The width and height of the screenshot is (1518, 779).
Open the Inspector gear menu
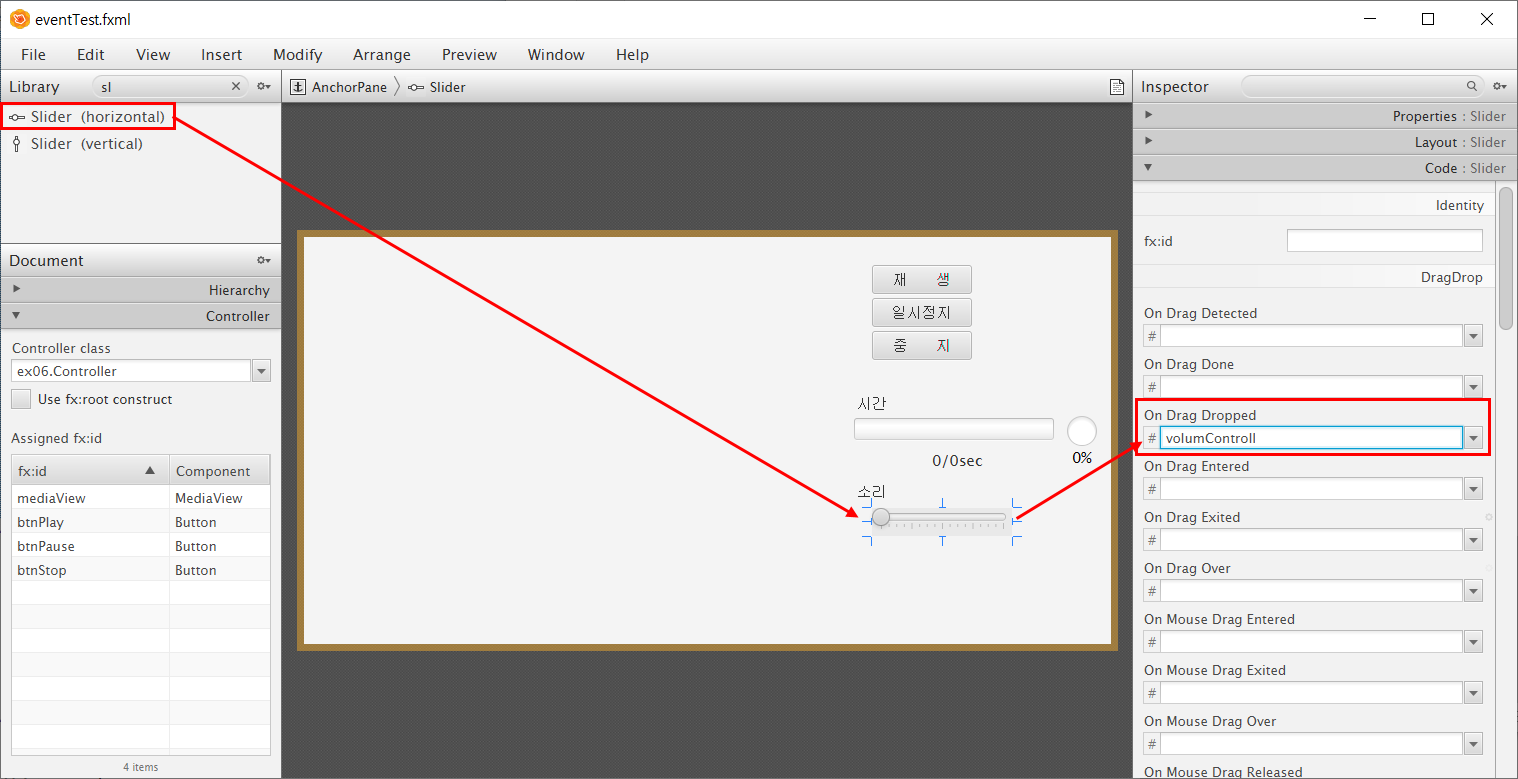click(1499, 87)
